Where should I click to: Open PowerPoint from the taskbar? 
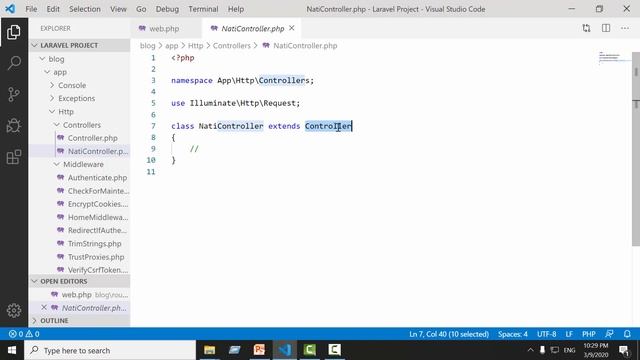(x=259, y=350)
